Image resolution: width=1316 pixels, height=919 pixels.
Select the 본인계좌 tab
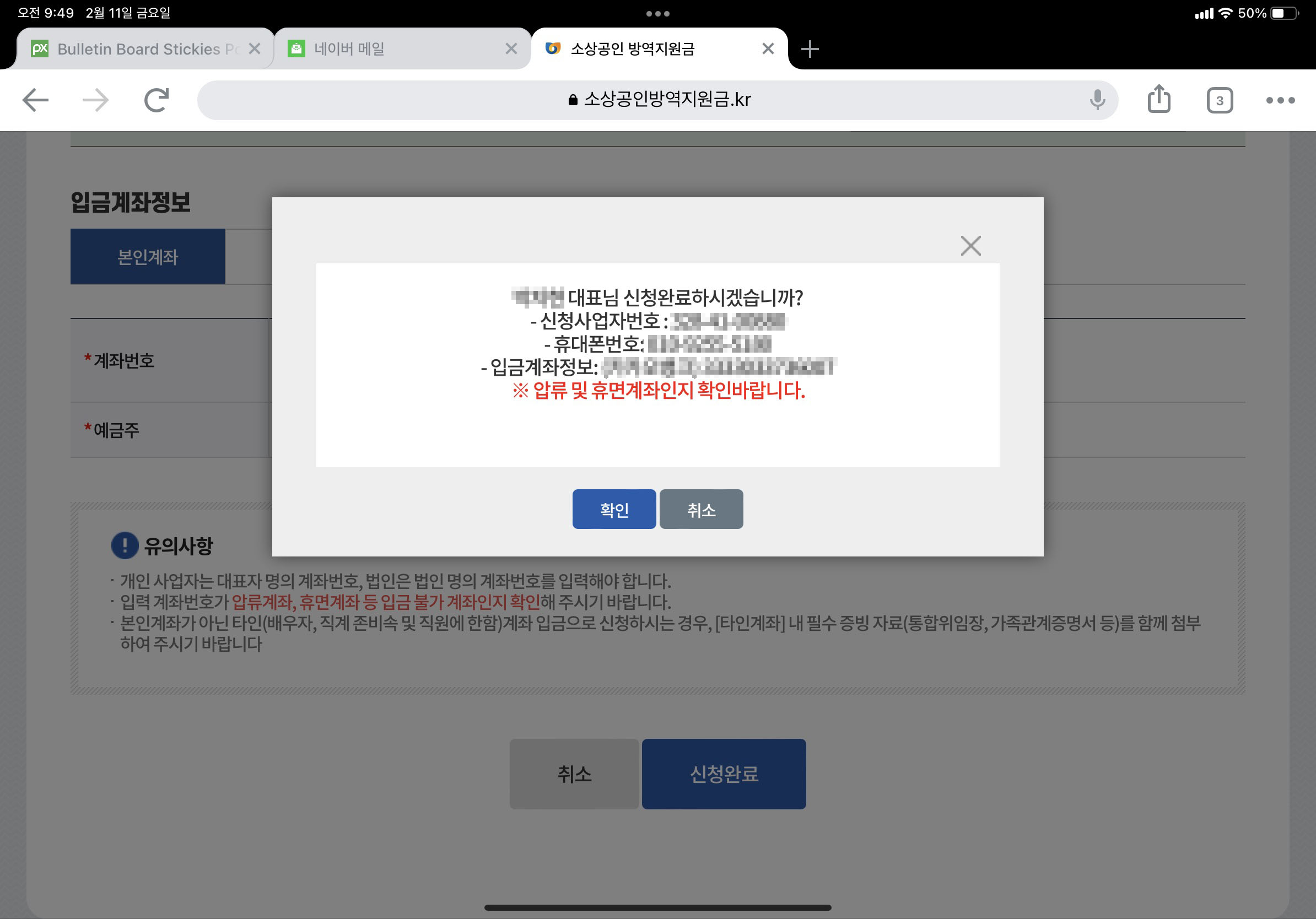point(147,257)
